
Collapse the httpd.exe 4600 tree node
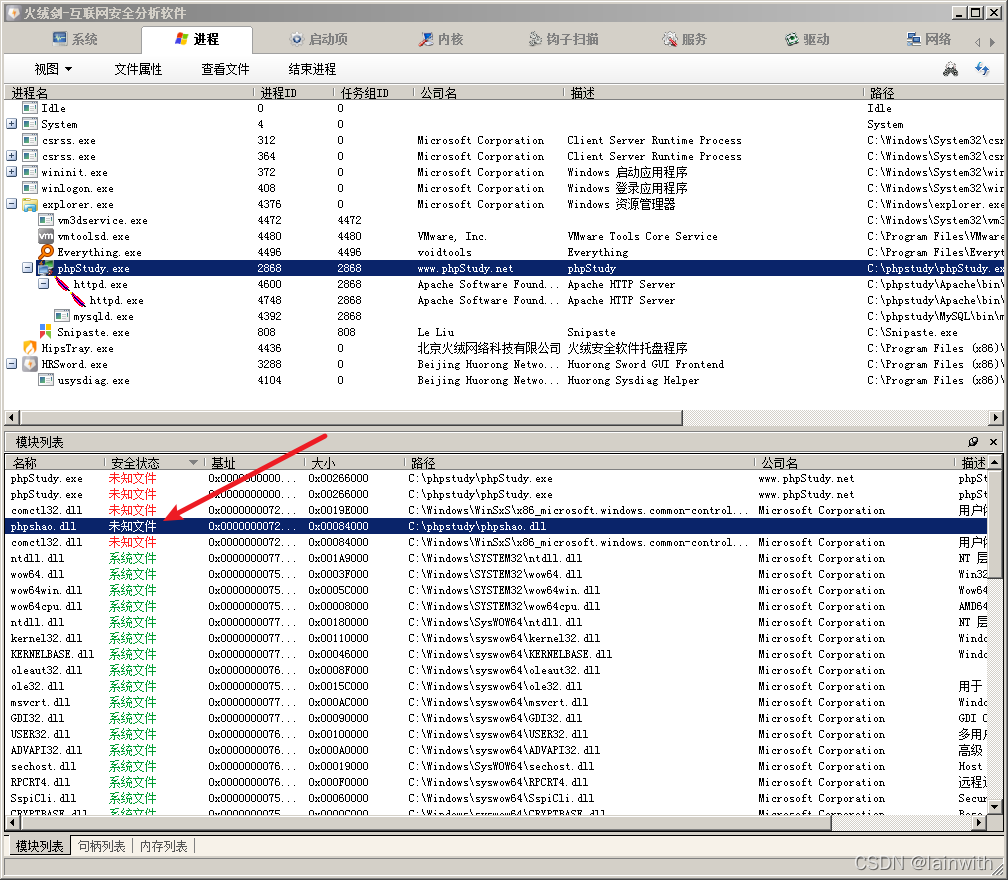[44, 283]
